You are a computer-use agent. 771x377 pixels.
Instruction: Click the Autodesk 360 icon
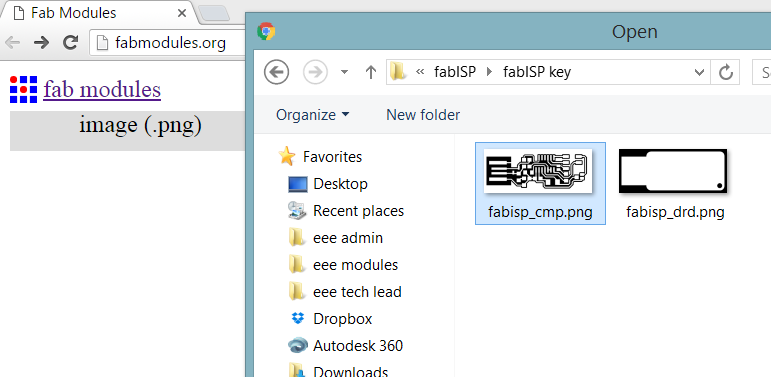[298, 346]
